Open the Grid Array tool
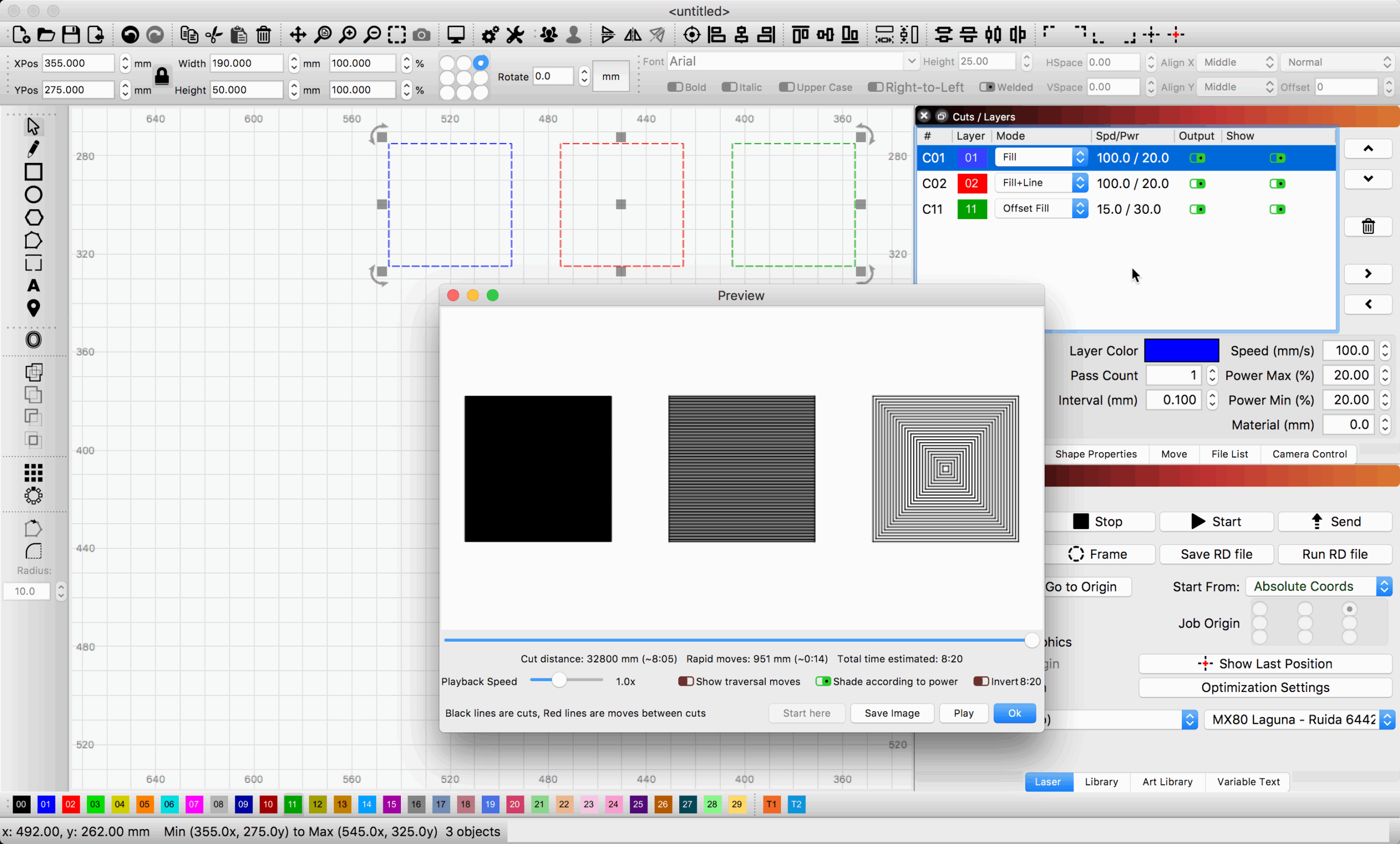1400x844 pixels. point(33,473)
